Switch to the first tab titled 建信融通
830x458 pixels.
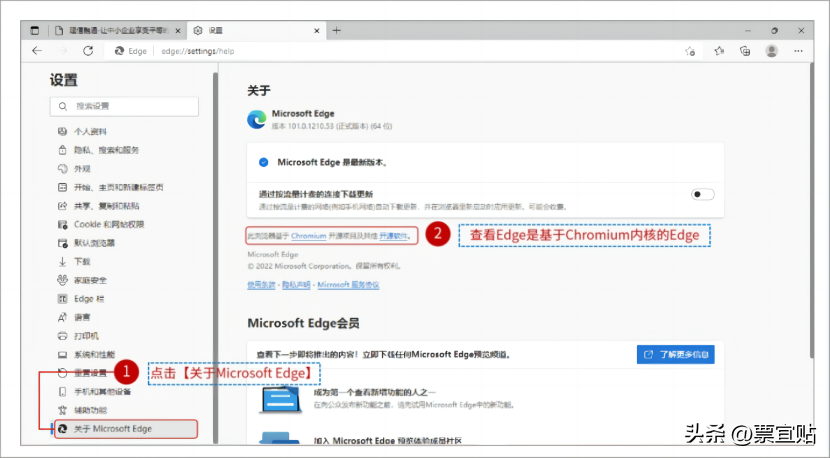pos(117,31)
